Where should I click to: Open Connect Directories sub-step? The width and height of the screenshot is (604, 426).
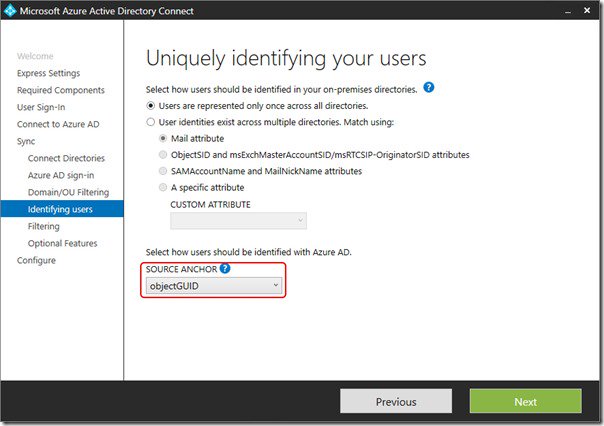(x=66, y=158)
